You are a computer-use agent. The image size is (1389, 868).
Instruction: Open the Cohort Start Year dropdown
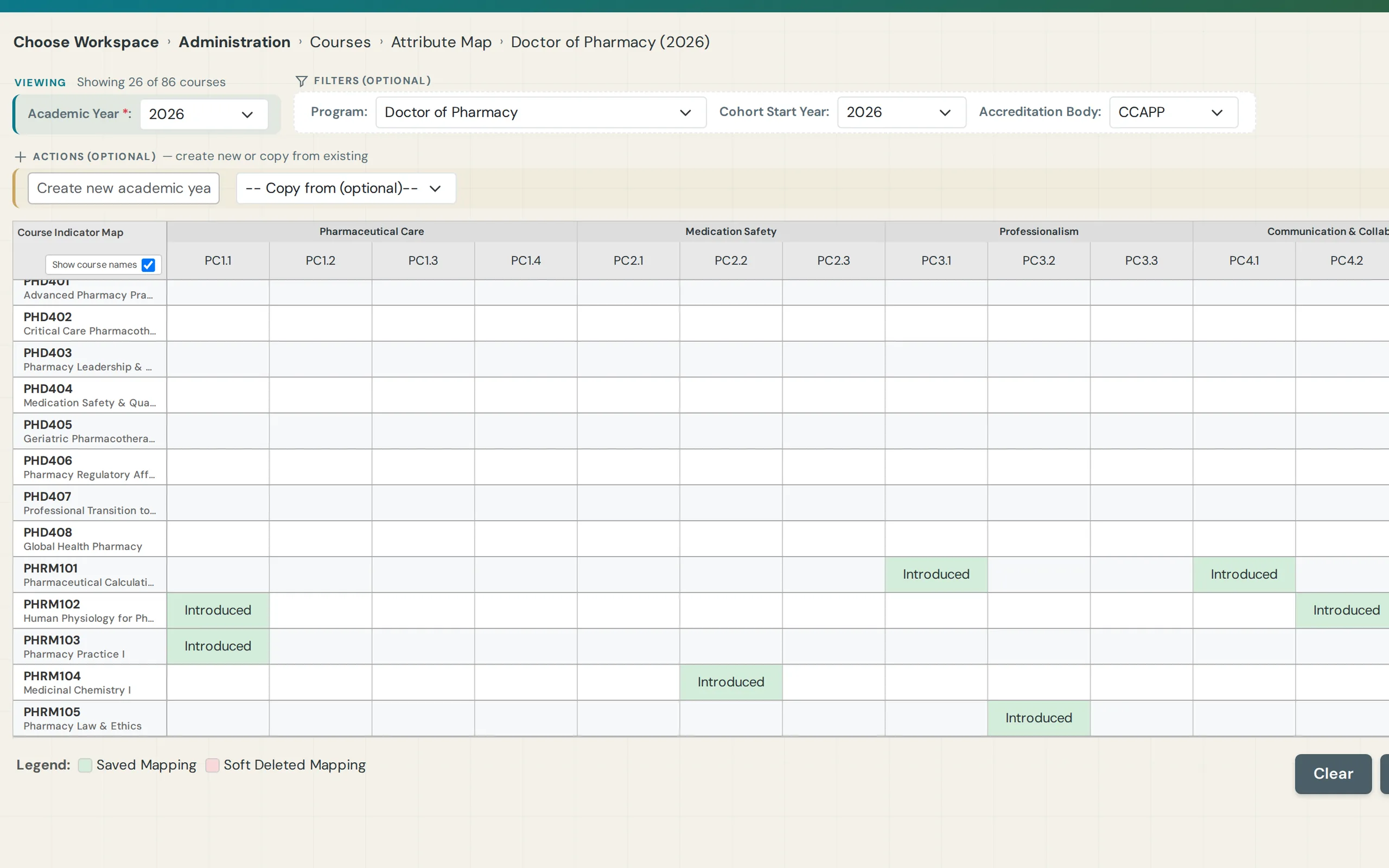tap(901, 112)
